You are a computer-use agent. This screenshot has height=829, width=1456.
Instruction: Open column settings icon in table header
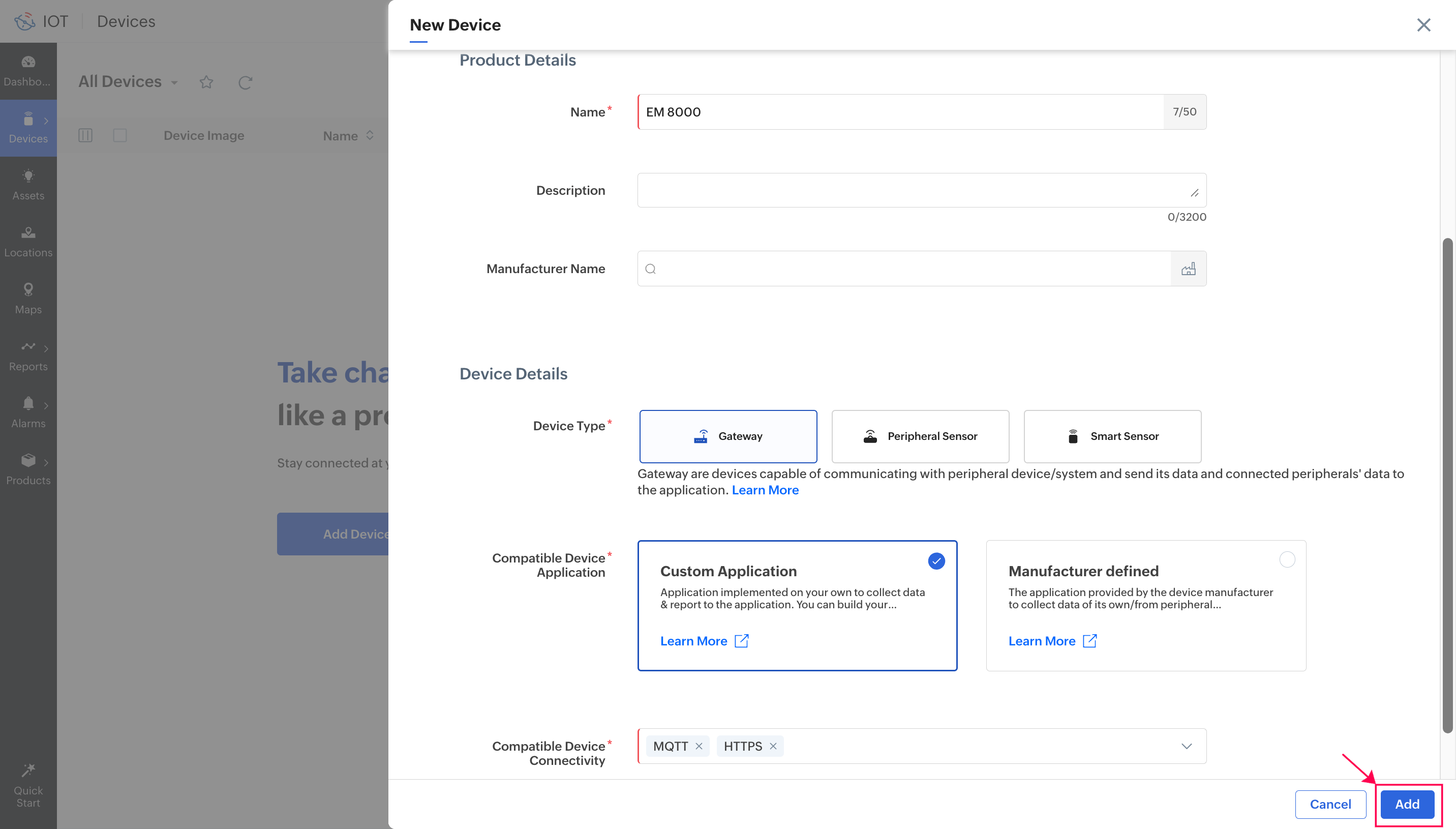pyautogui.click(x=85, y=135)
